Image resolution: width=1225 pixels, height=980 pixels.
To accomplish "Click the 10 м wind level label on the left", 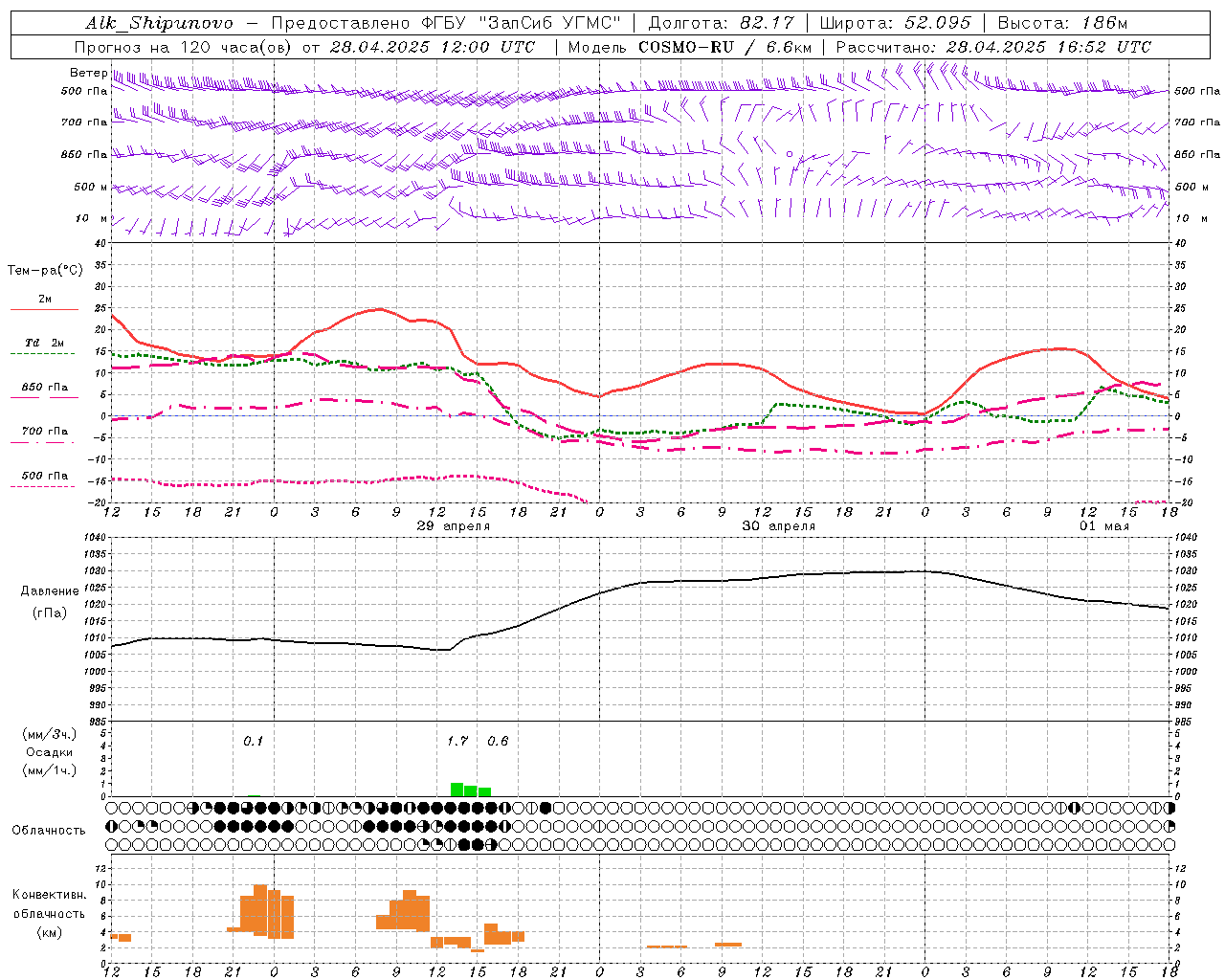I will coord(92,218).
